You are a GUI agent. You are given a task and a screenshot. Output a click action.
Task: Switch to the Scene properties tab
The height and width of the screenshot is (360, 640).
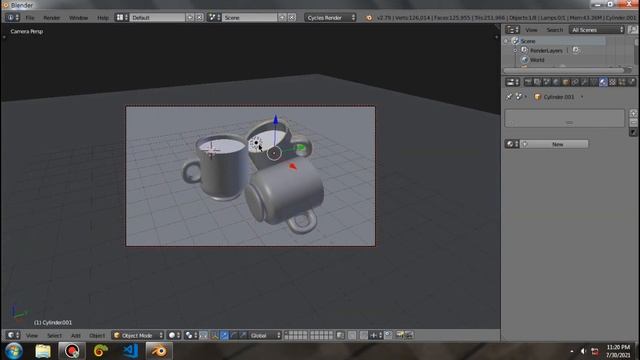547,82
